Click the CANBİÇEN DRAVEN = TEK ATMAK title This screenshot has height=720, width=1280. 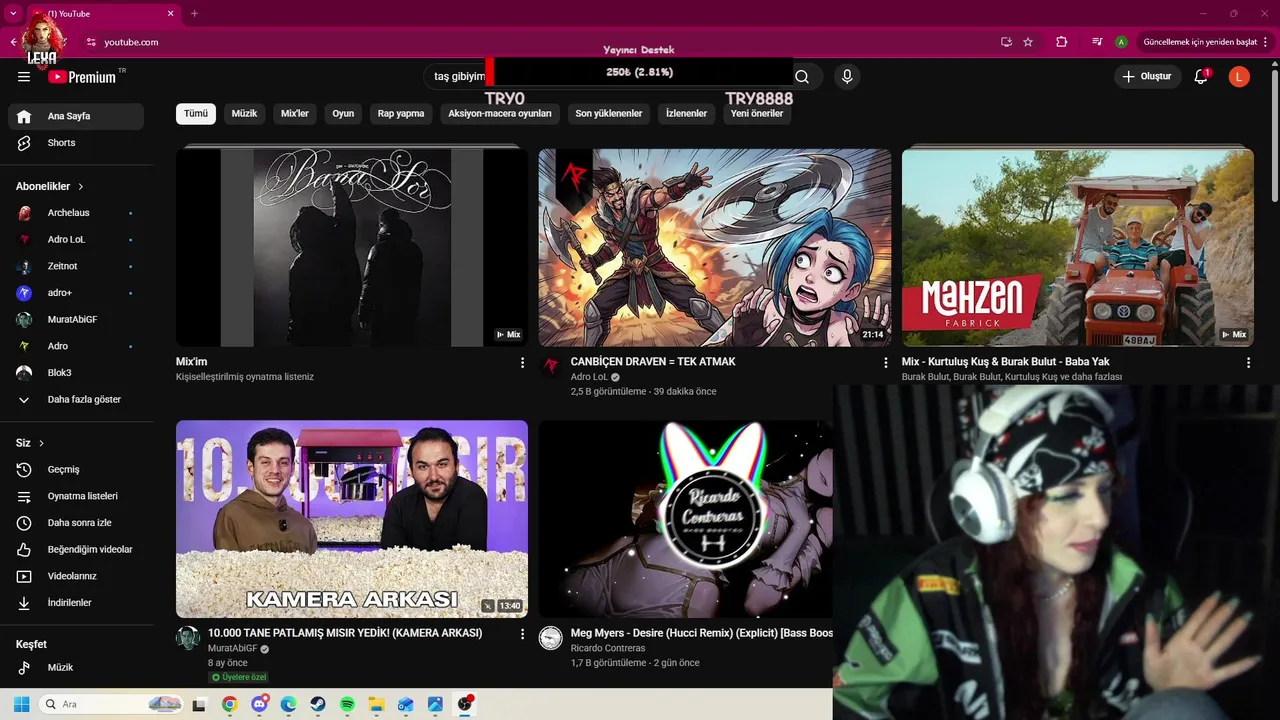click(653, 362)
